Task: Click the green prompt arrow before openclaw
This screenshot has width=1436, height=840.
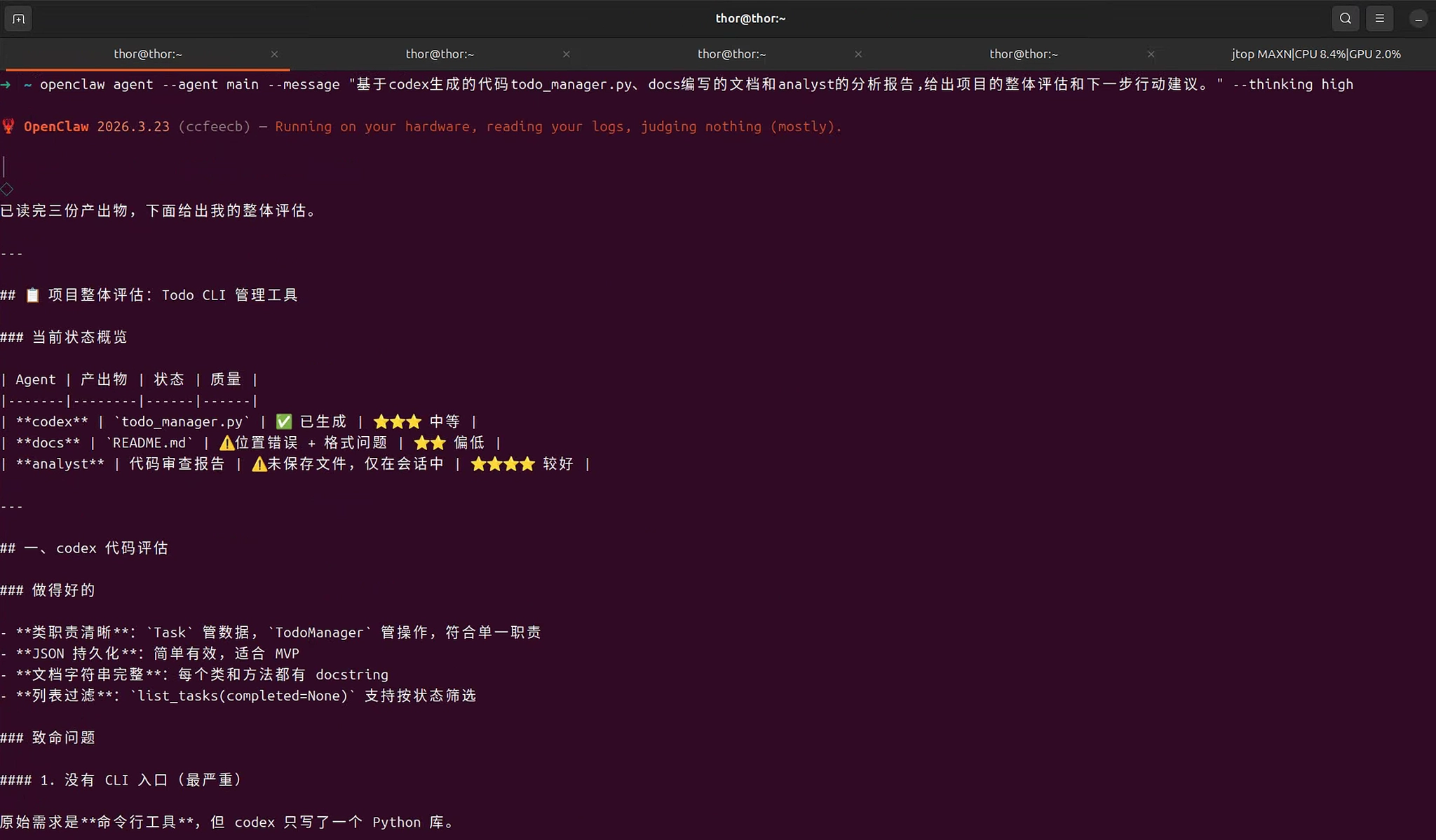Action: [x=6, y=85]
